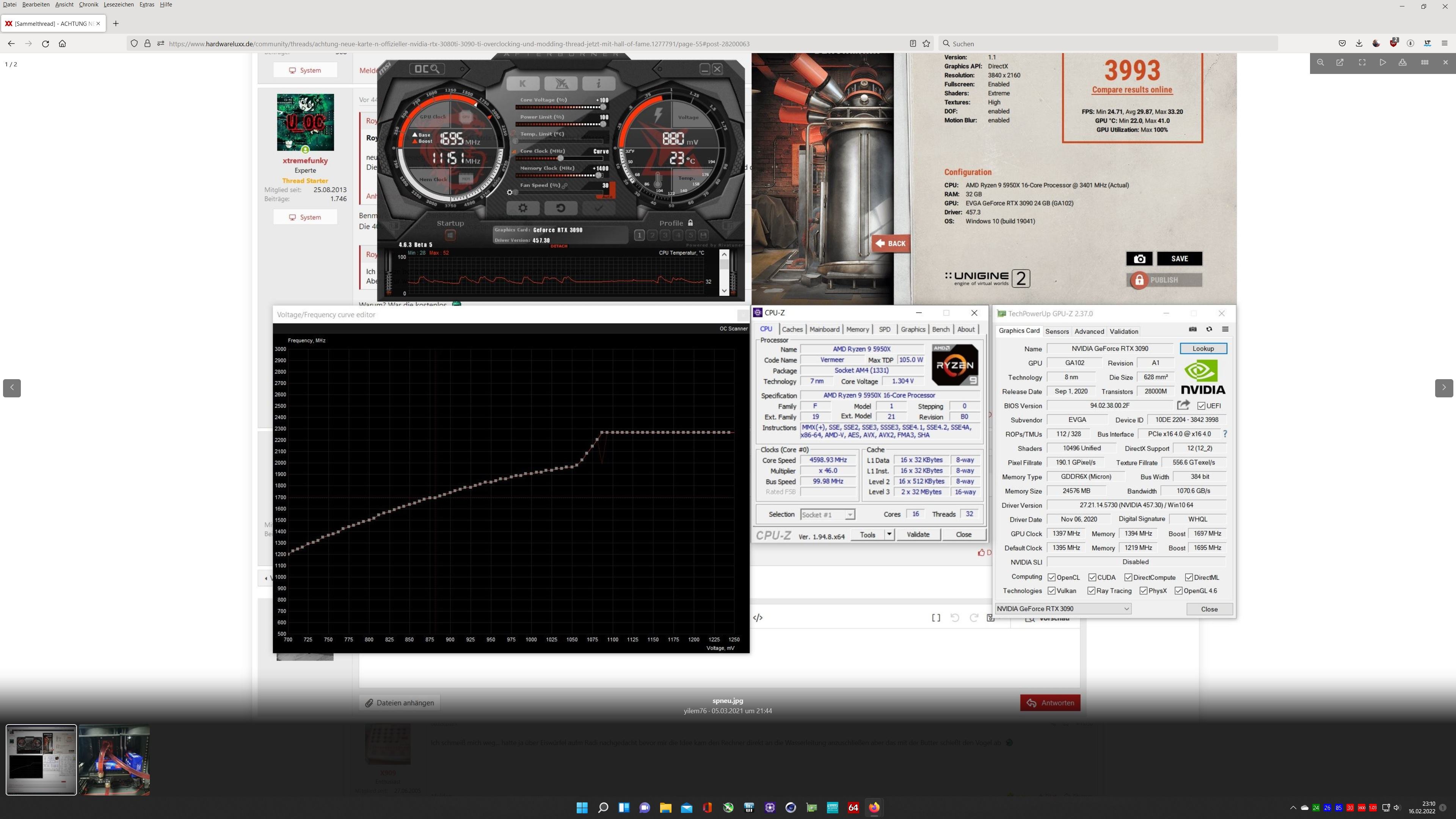1456x819 pixels.
Task: Open the Chronik menu
Action: point(89,5)
